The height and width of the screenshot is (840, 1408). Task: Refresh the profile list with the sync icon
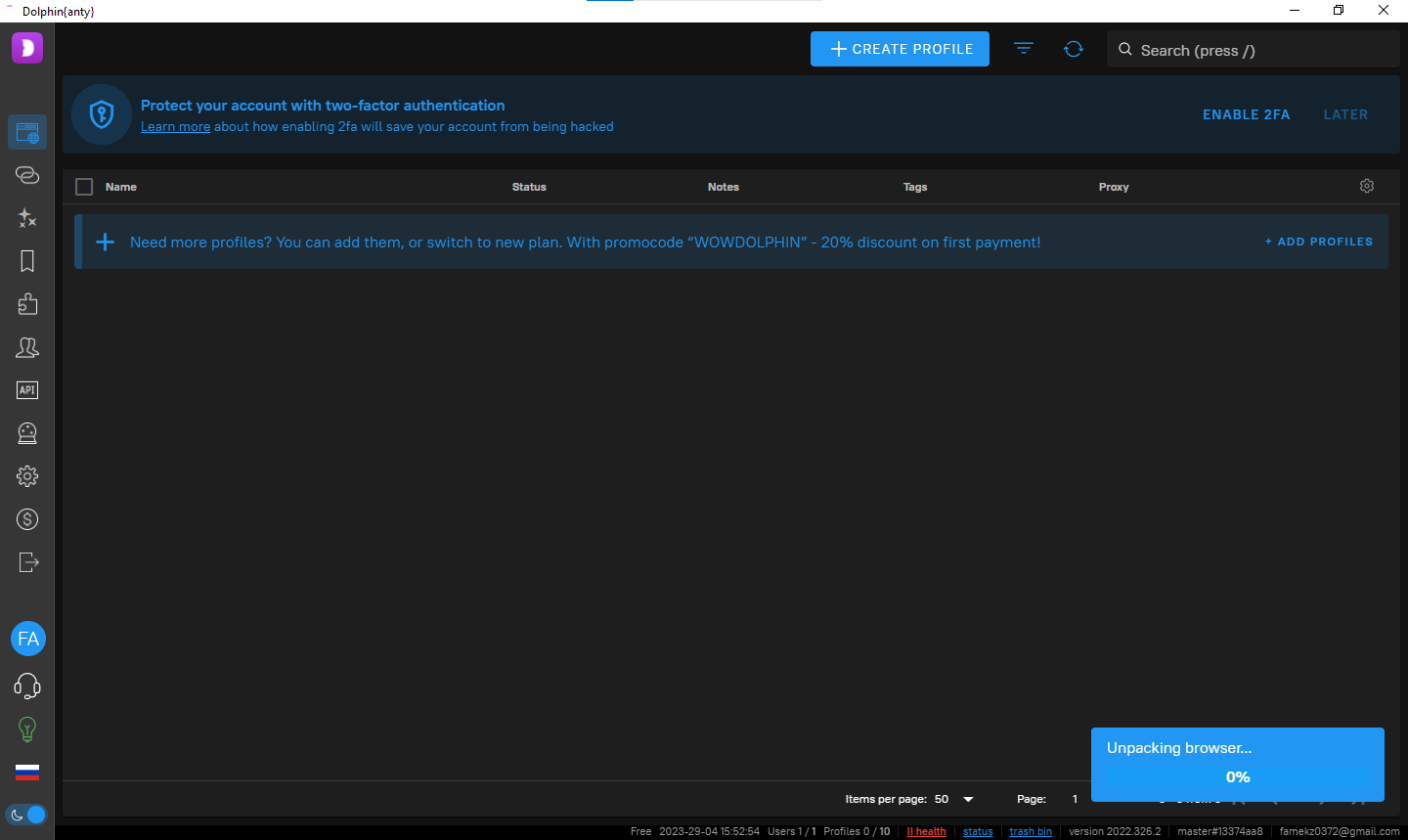pyautogui.click(x=1074, y=48)
